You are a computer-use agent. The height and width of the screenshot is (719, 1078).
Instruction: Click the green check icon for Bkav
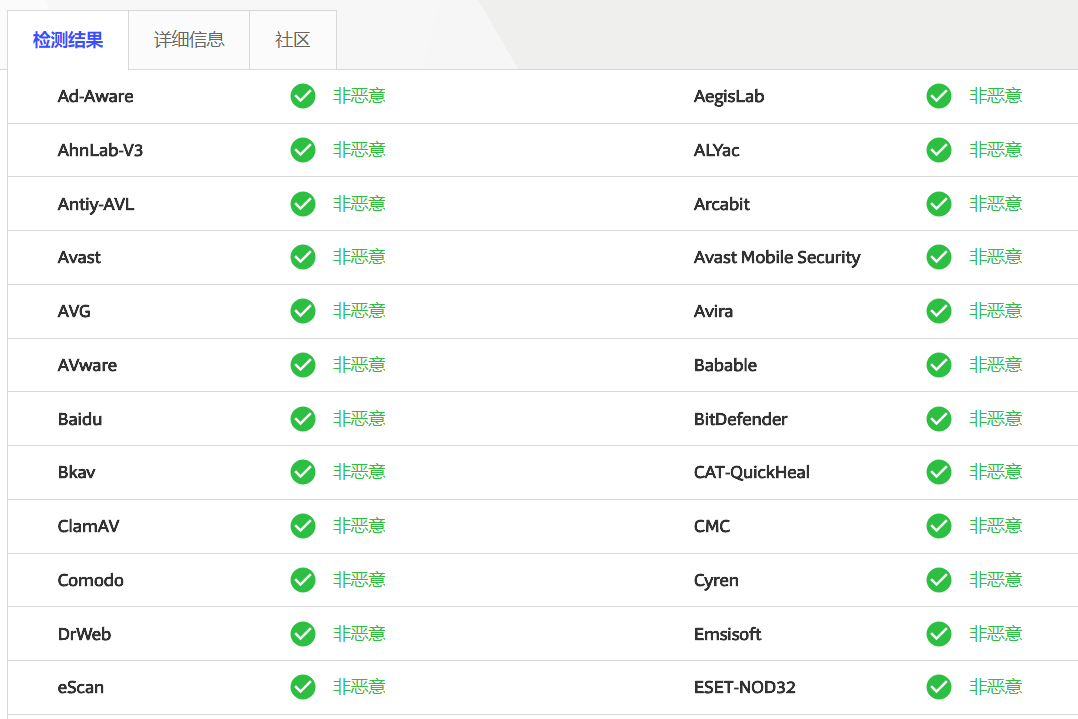[302, 472]
